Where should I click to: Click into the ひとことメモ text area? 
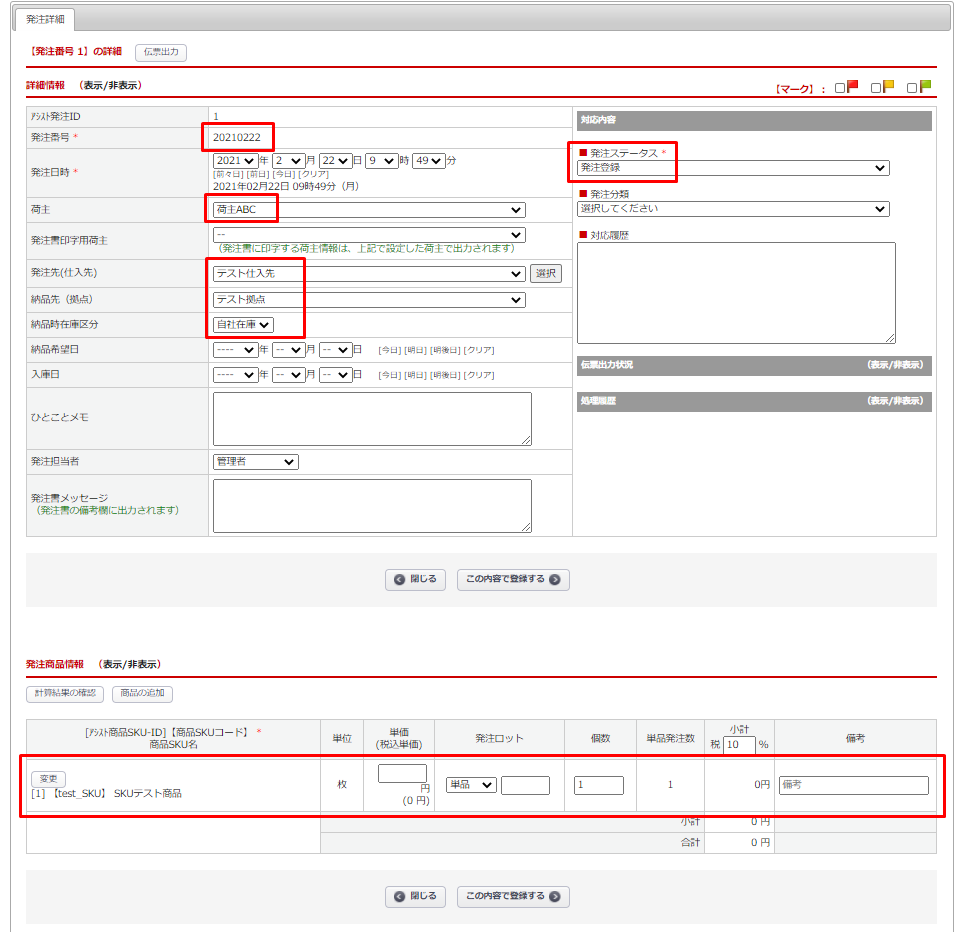[371, 418]
